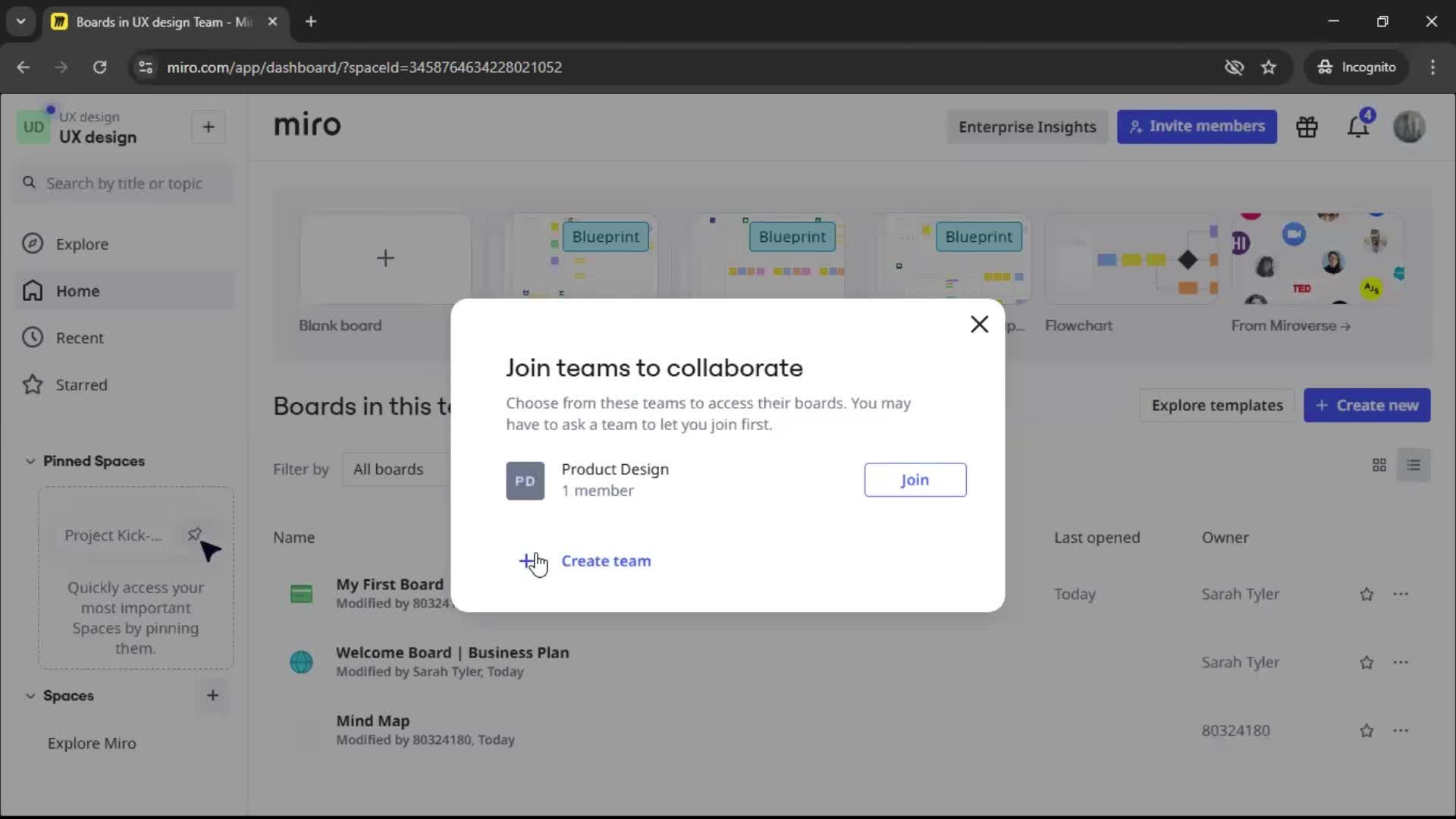Open the All boards filter dropdown
This screenshot has height=819, width=1456.
(x=396, y=469)
